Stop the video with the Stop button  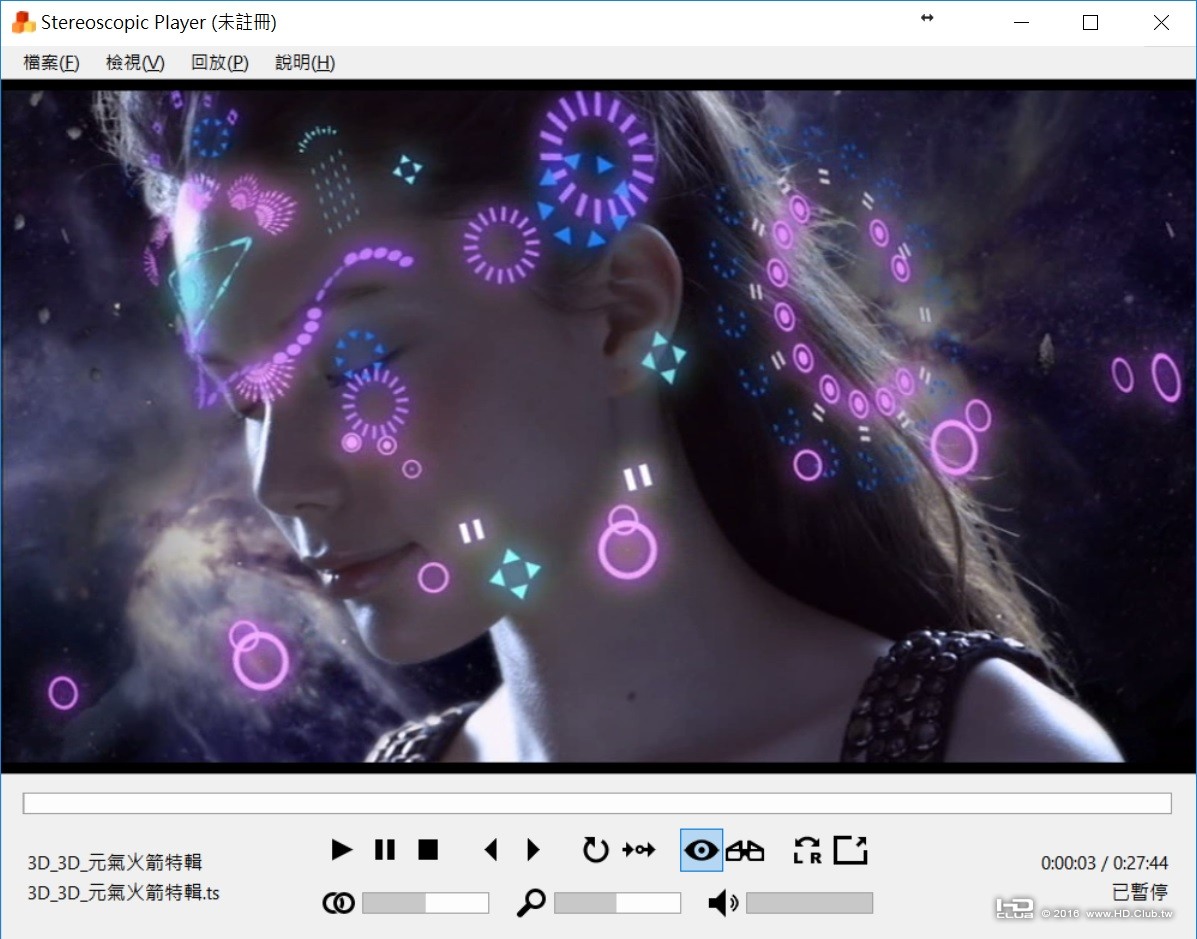click(428, 850)
